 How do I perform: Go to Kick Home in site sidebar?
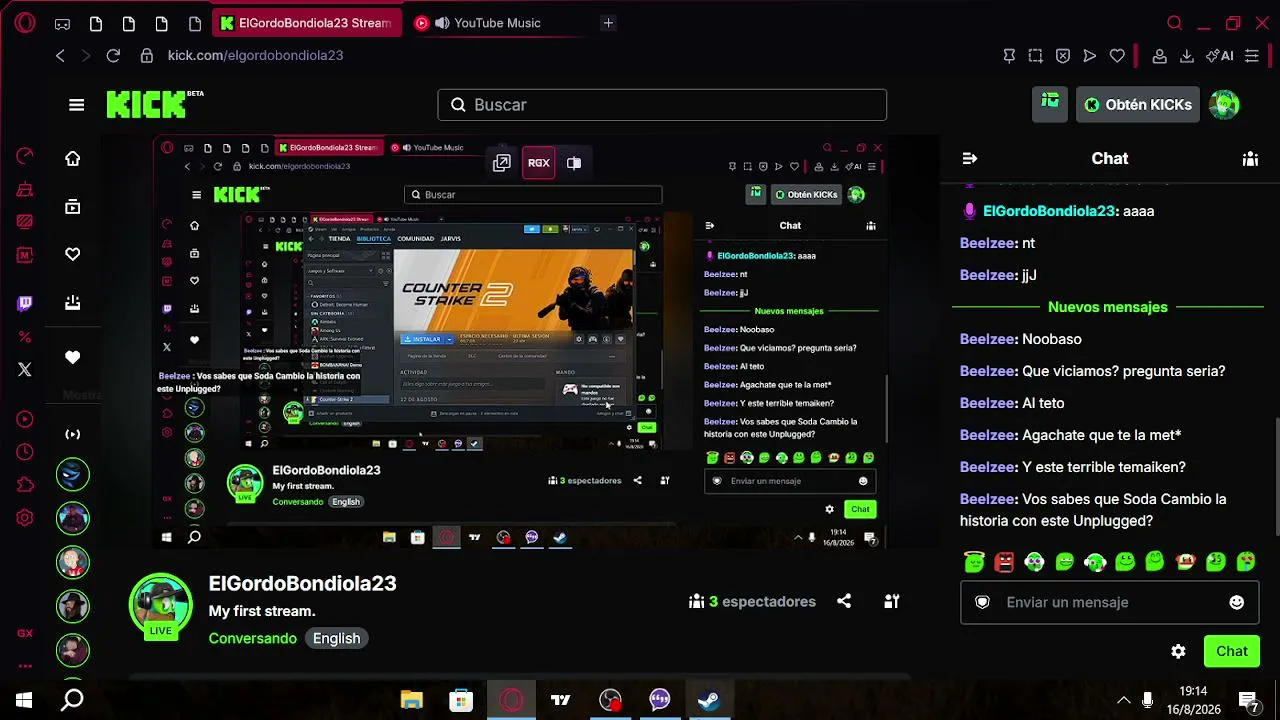(73, 158)
